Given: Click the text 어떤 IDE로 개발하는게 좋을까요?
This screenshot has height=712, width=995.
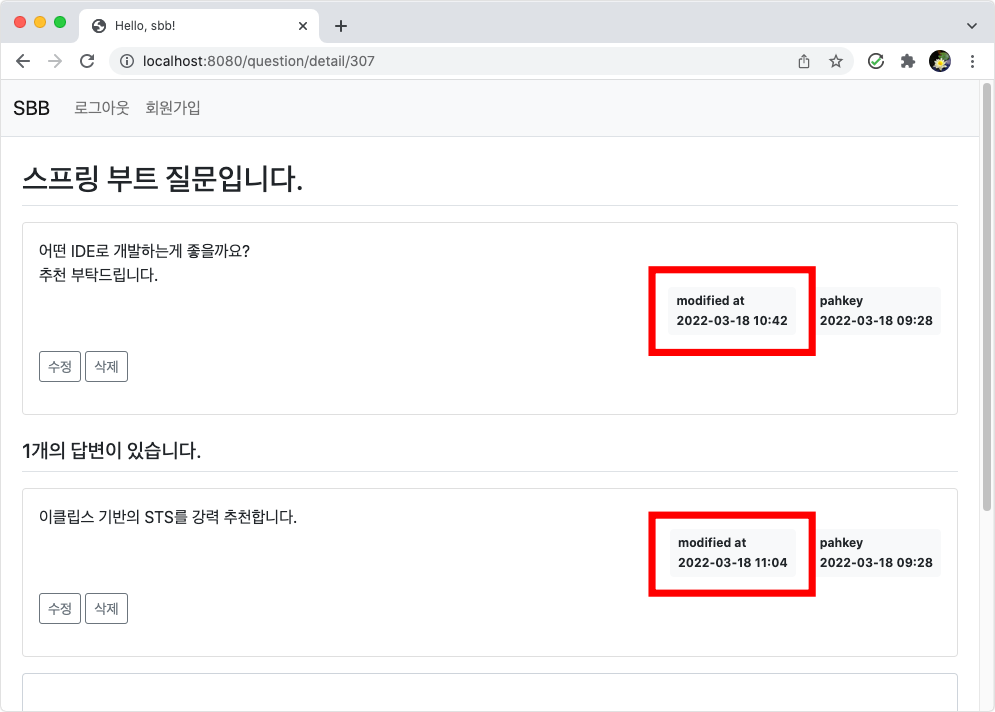Looking at the screenshot, I should coord(144,251).
